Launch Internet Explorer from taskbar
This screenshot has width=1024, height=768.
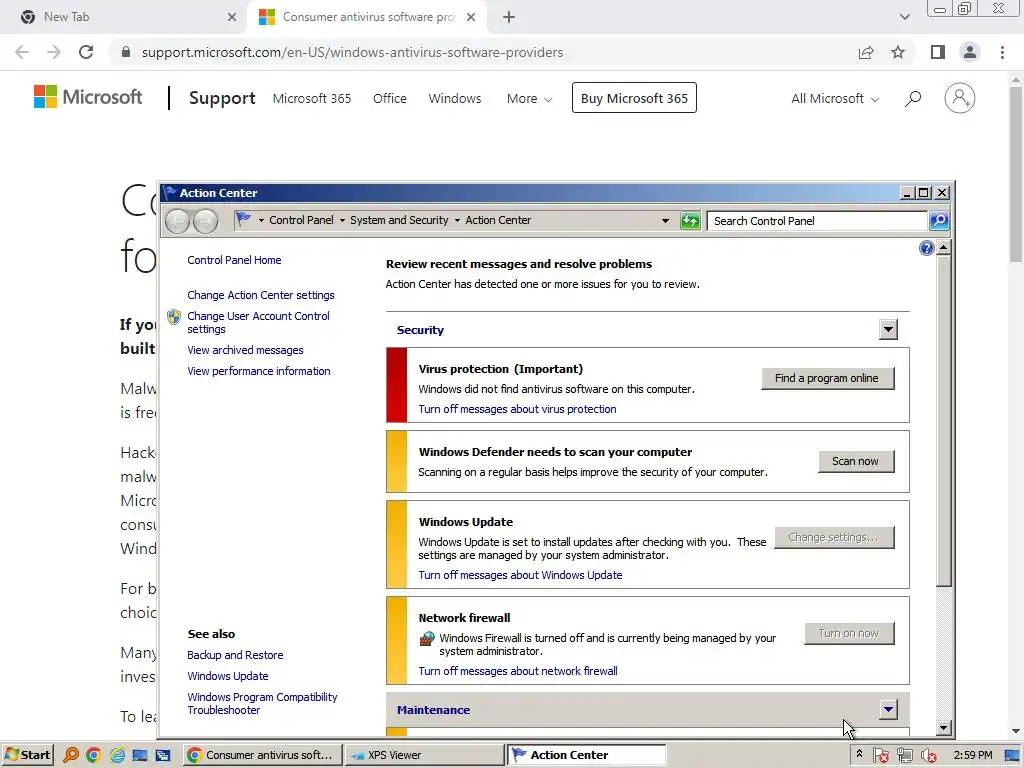tap(117, 755)
